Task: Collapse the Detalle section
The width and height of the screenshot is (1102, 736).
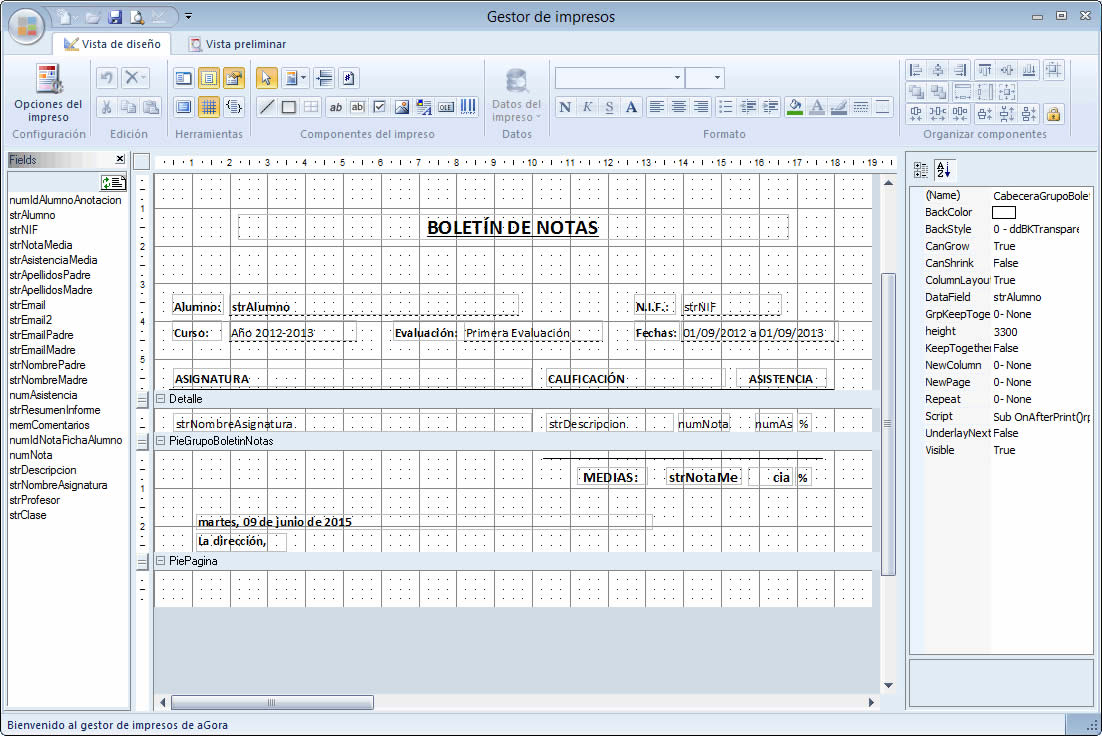Action: tap(160, 399)
